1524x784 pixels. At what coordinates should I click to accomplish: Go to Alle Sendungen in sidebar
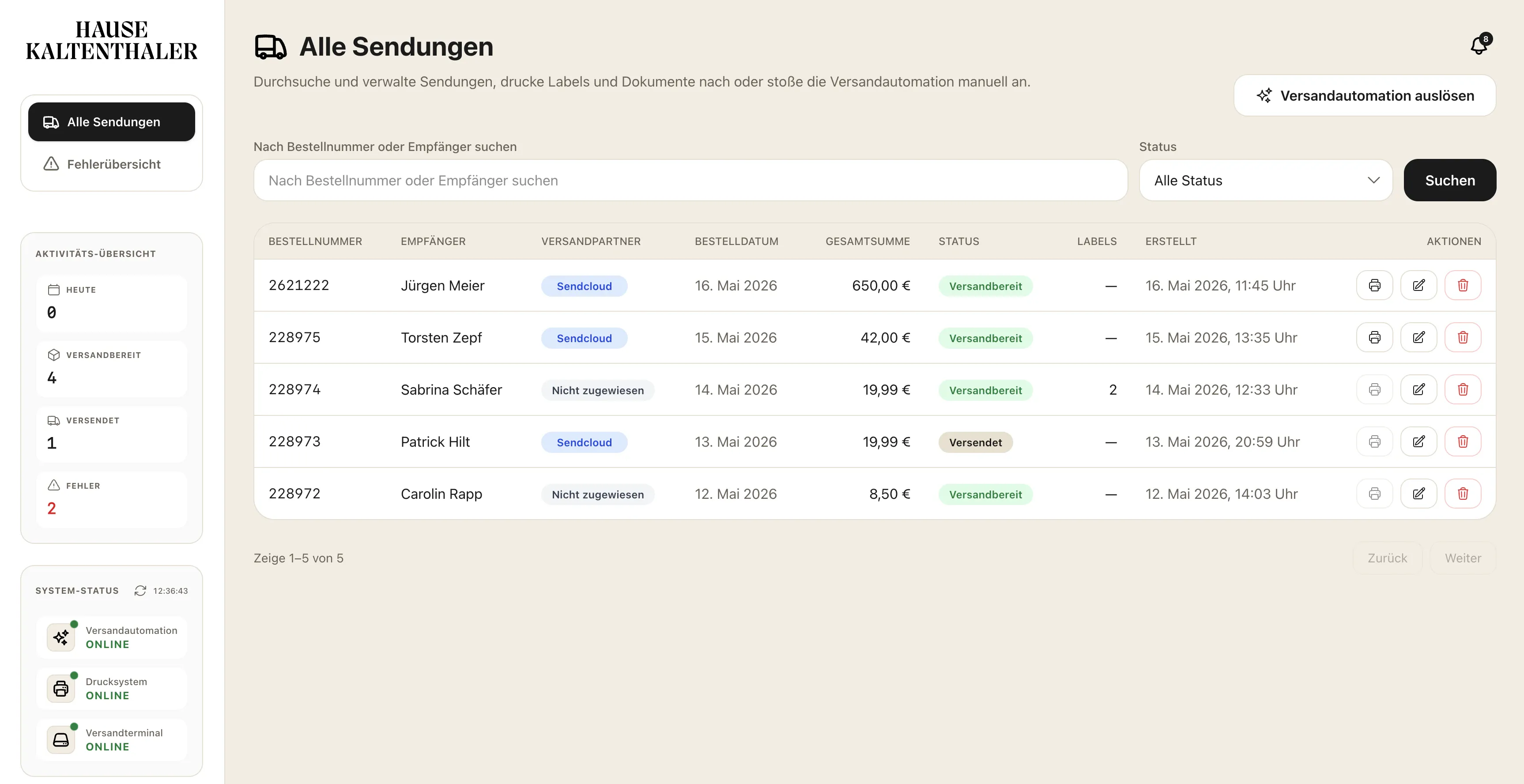point(112,122)
